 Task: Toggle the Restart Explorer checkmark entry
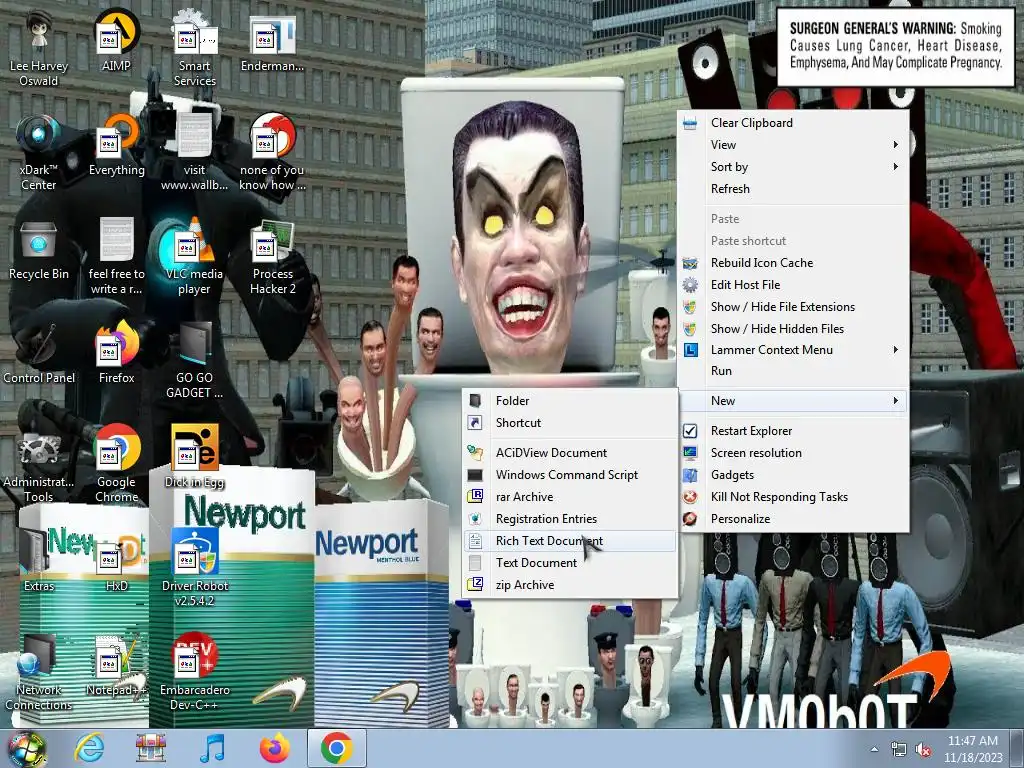click(x=793, y=431)
